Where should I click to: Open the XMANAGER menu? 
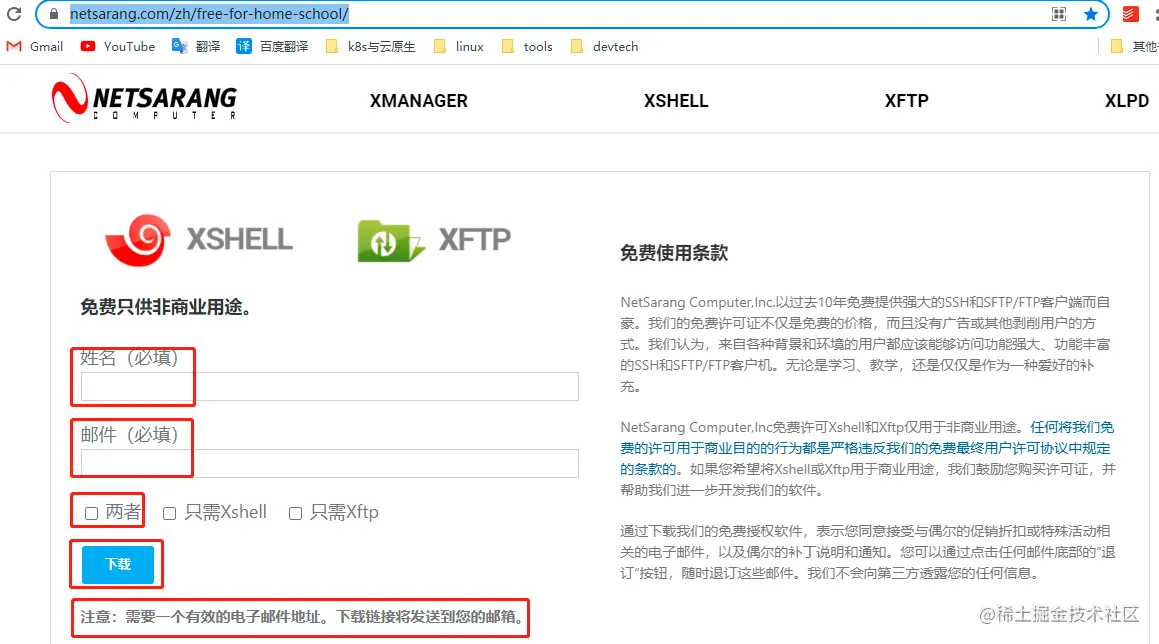tap(418, 101)
